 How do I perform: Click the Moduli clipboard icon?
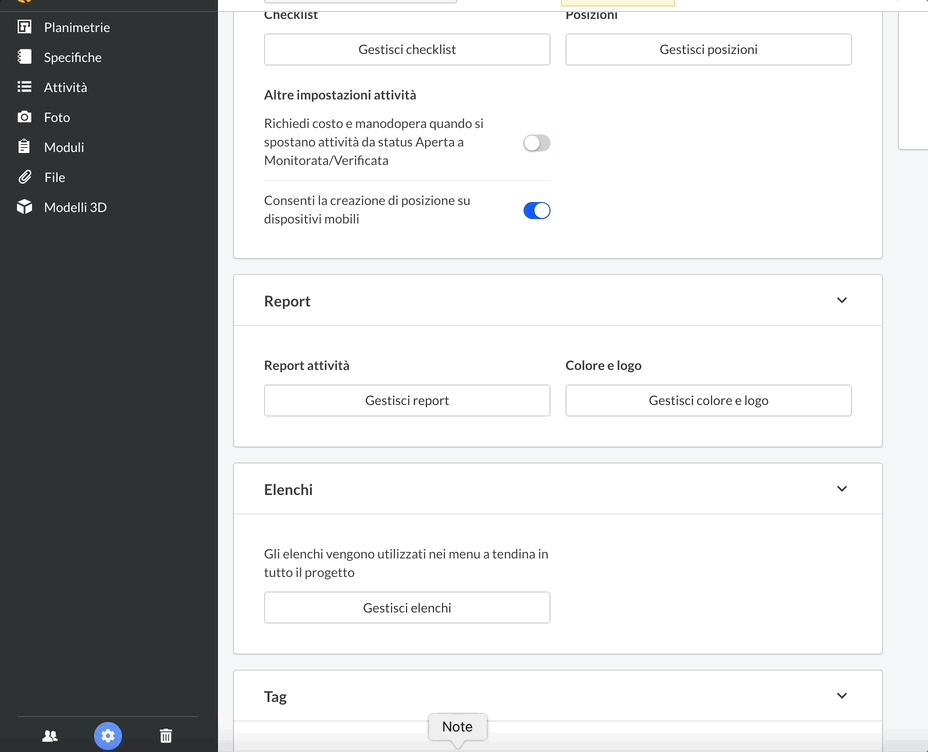[24, 147]
